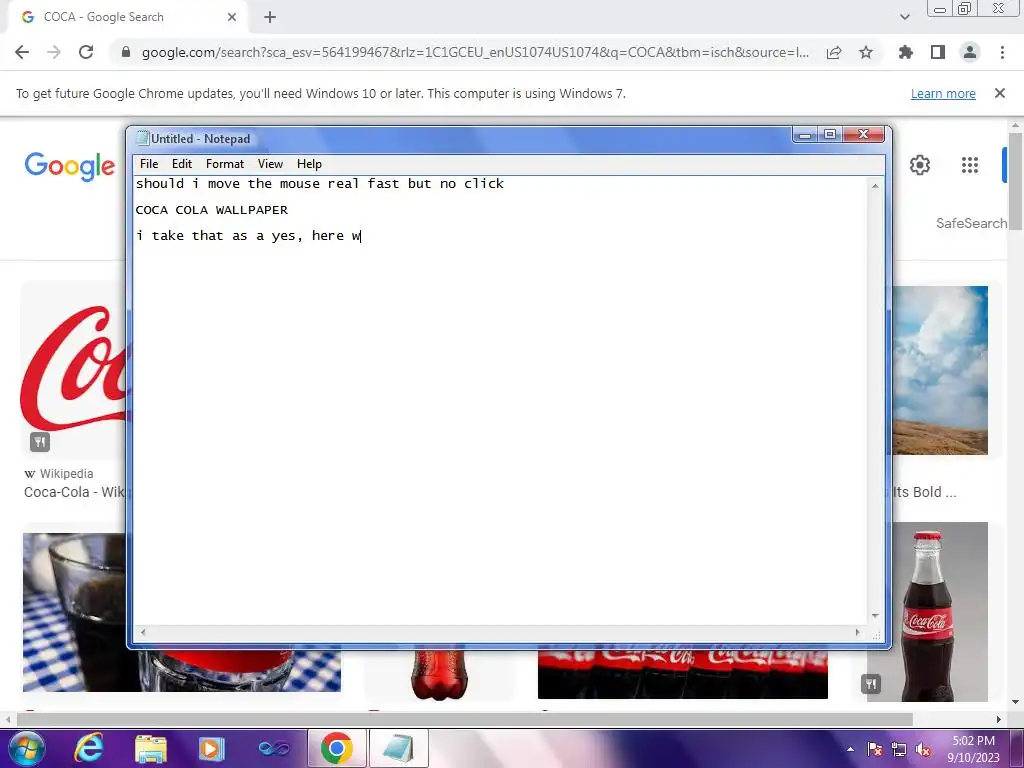Viewport: 1024px width, 768px height.
Task: Click the lock icon in address bar
Action: pyautogui.click(x=126, y=52)
